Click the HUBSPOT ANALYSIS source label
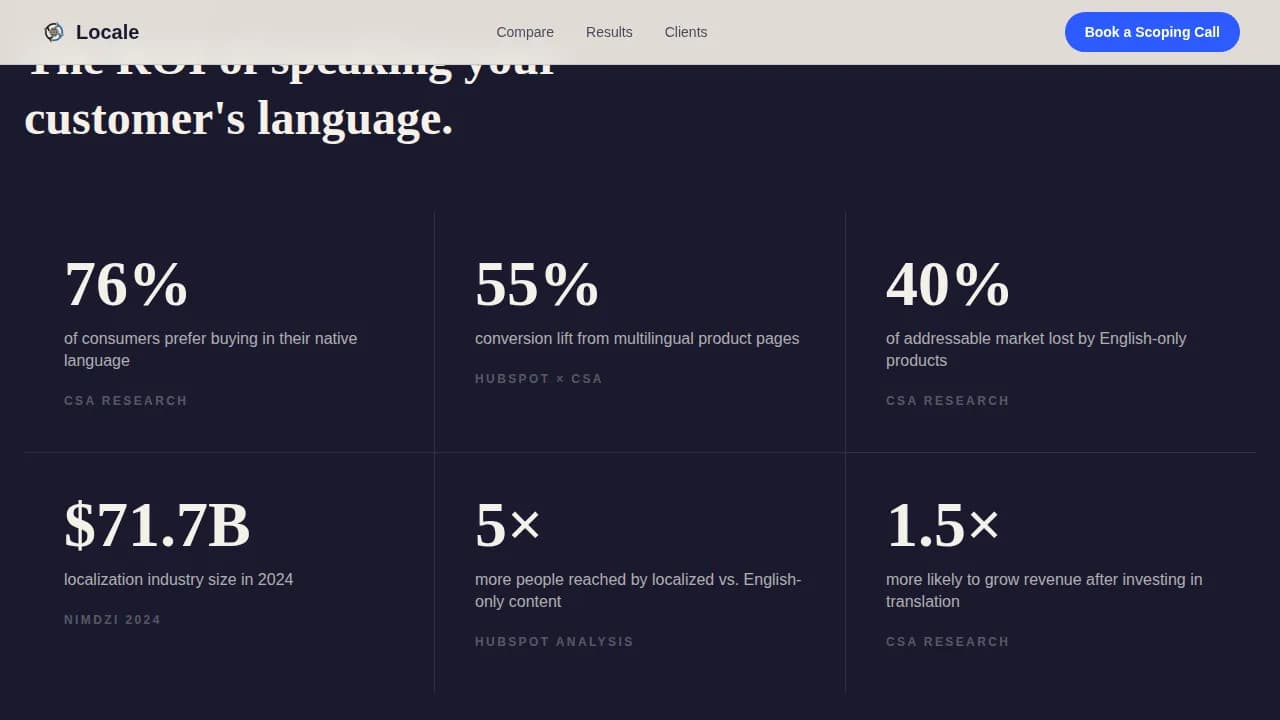The image size is (1280, 720). (x=554, y=641)
